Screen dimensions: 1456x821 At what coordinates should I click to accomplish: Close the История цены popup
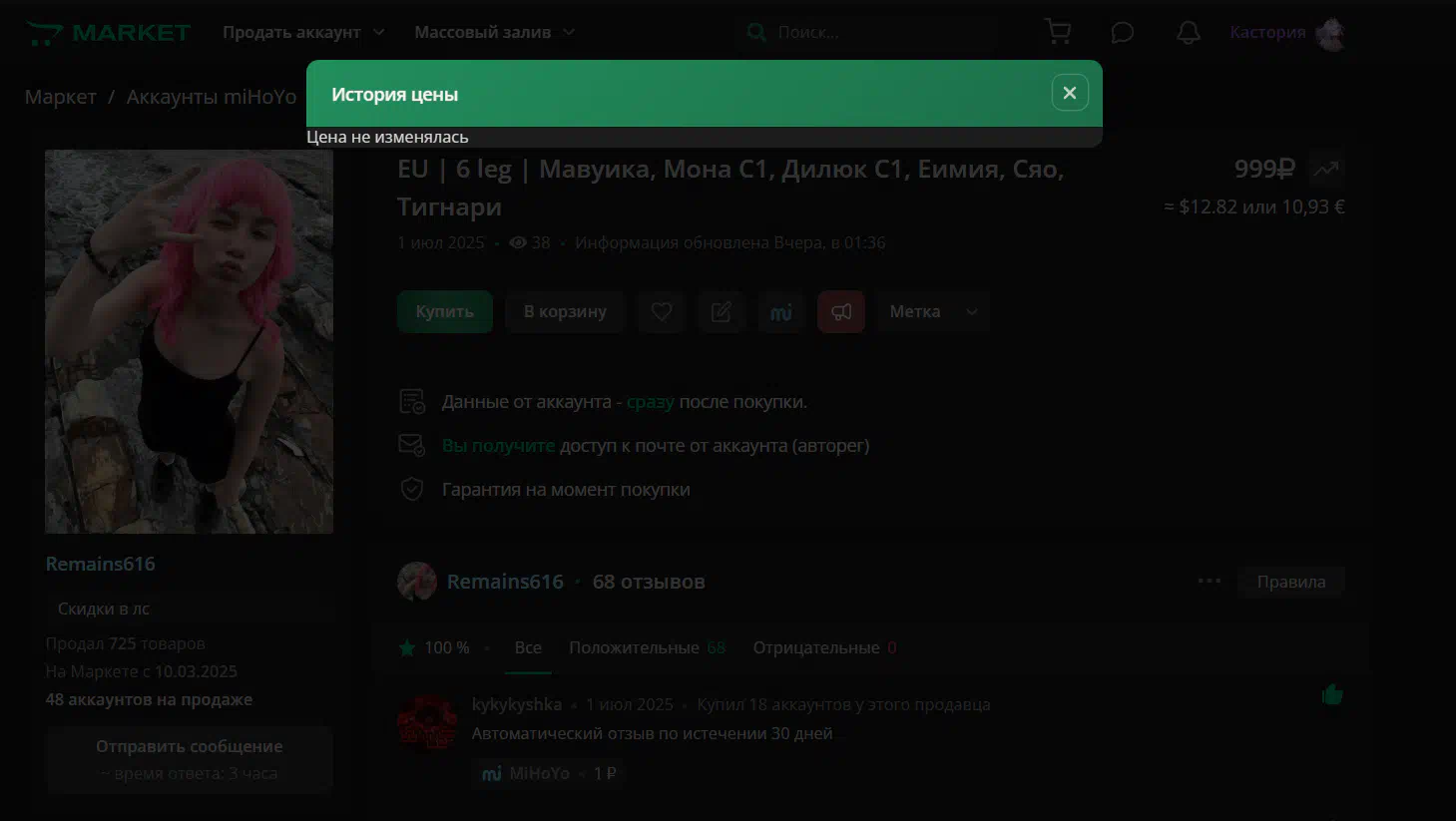[1069, 93]
